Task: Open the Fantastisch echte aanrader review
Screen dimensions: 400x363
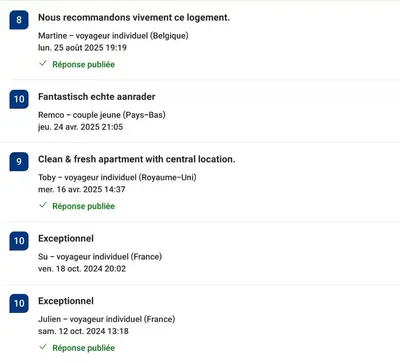Action: coord(97,97)
